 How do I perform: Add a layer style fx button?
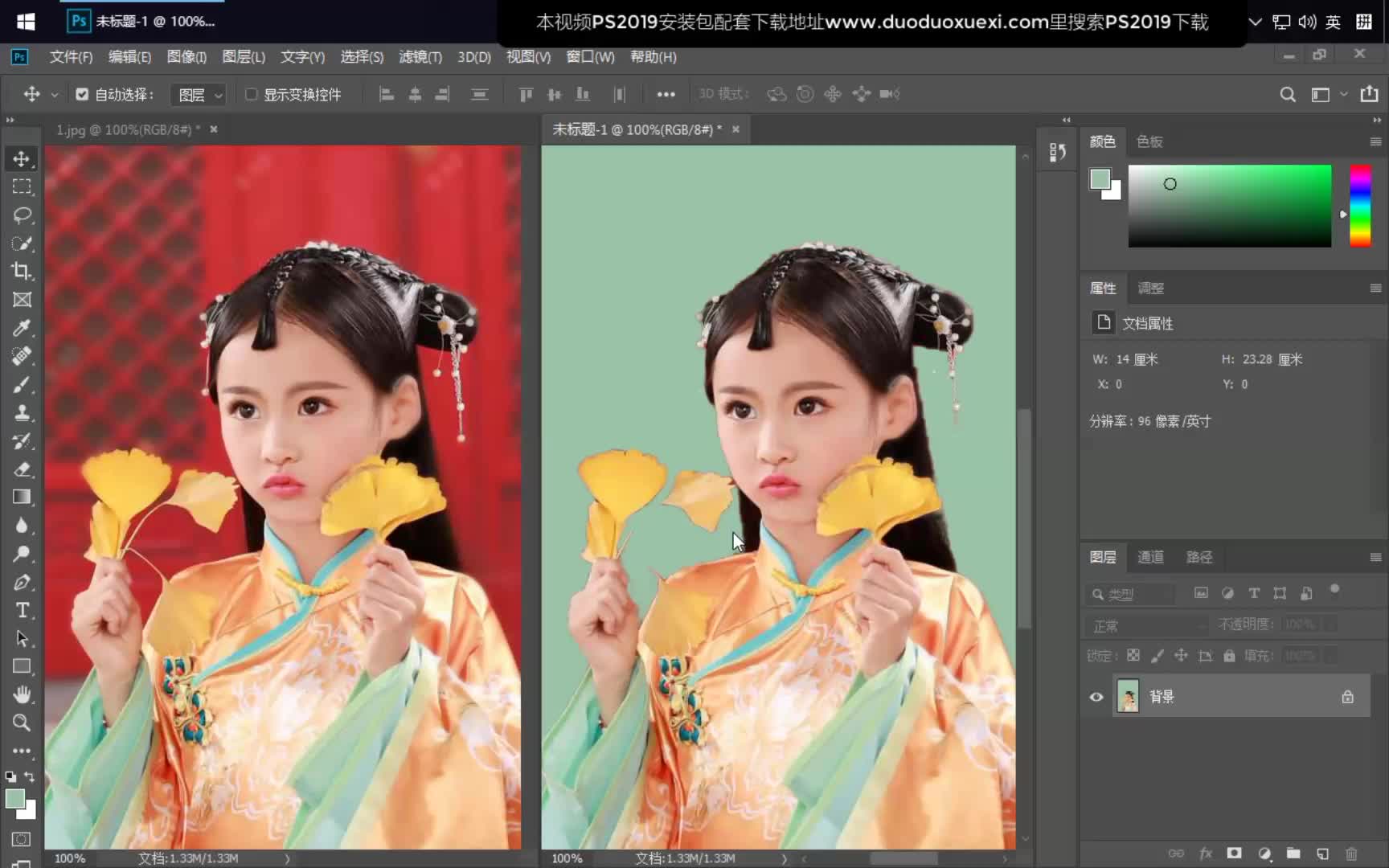click(x=1205, y=854)
